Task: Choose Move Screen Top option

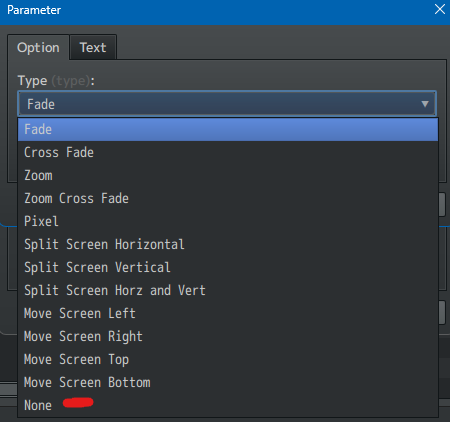Action: [228, 359]
